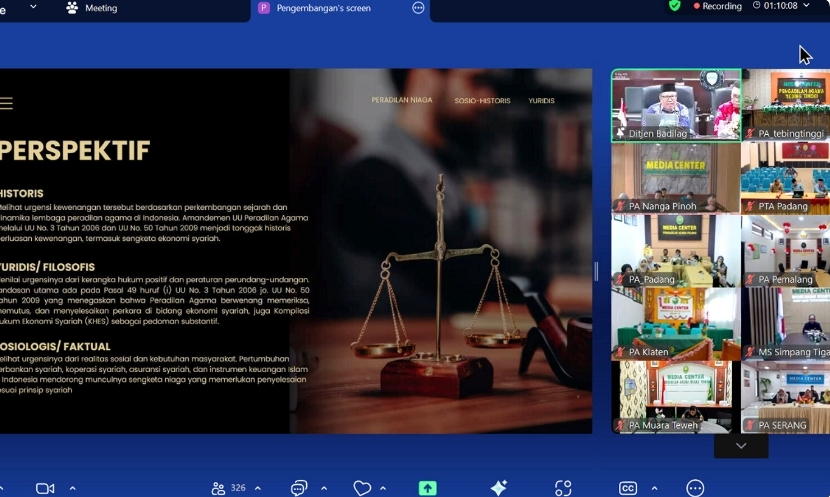
Task: Click the green encryption shield icon
Action: [675, 6]
